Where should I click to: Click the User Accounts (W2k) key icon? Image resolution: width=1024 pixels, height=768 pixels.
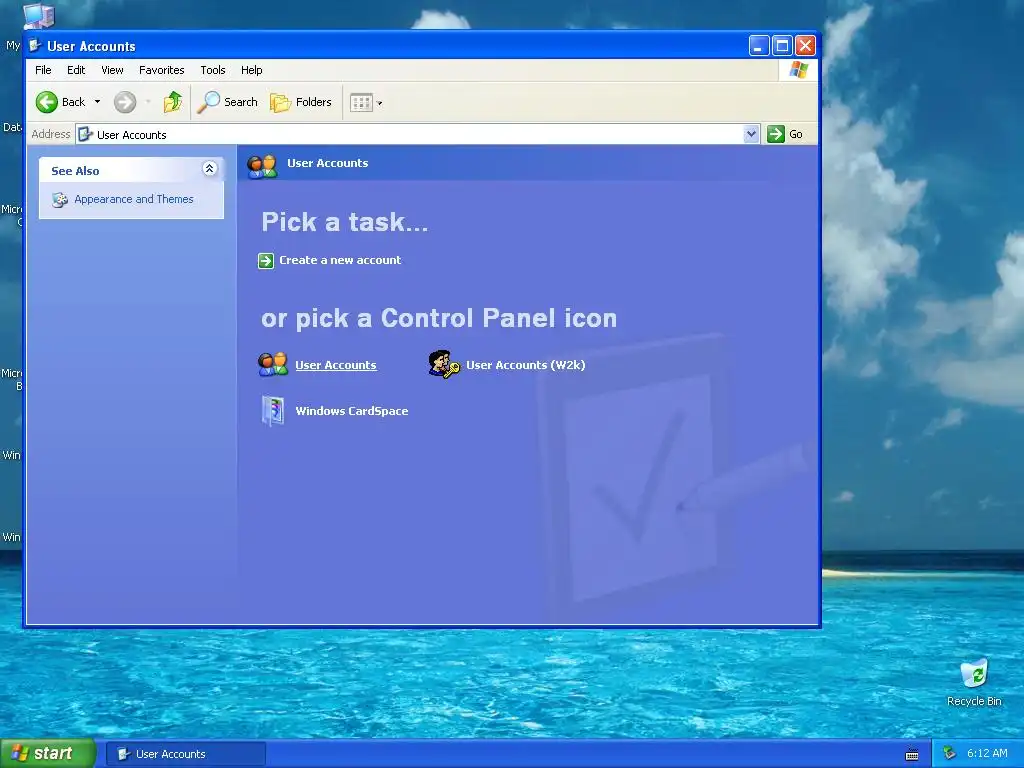(x=444, y=364)
